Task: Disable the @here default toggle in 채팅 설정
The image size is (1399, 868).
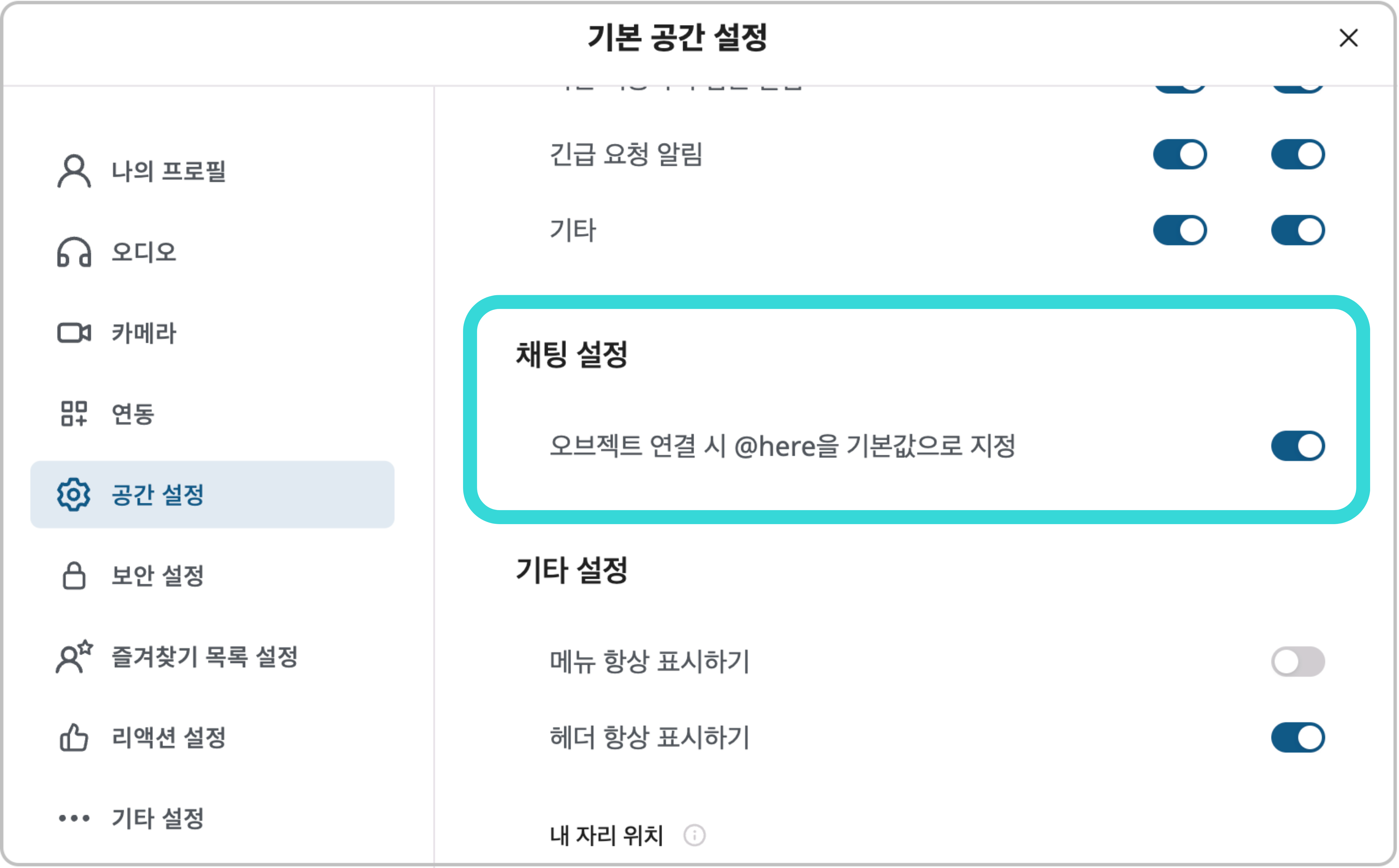Action: coord(1299,446)
